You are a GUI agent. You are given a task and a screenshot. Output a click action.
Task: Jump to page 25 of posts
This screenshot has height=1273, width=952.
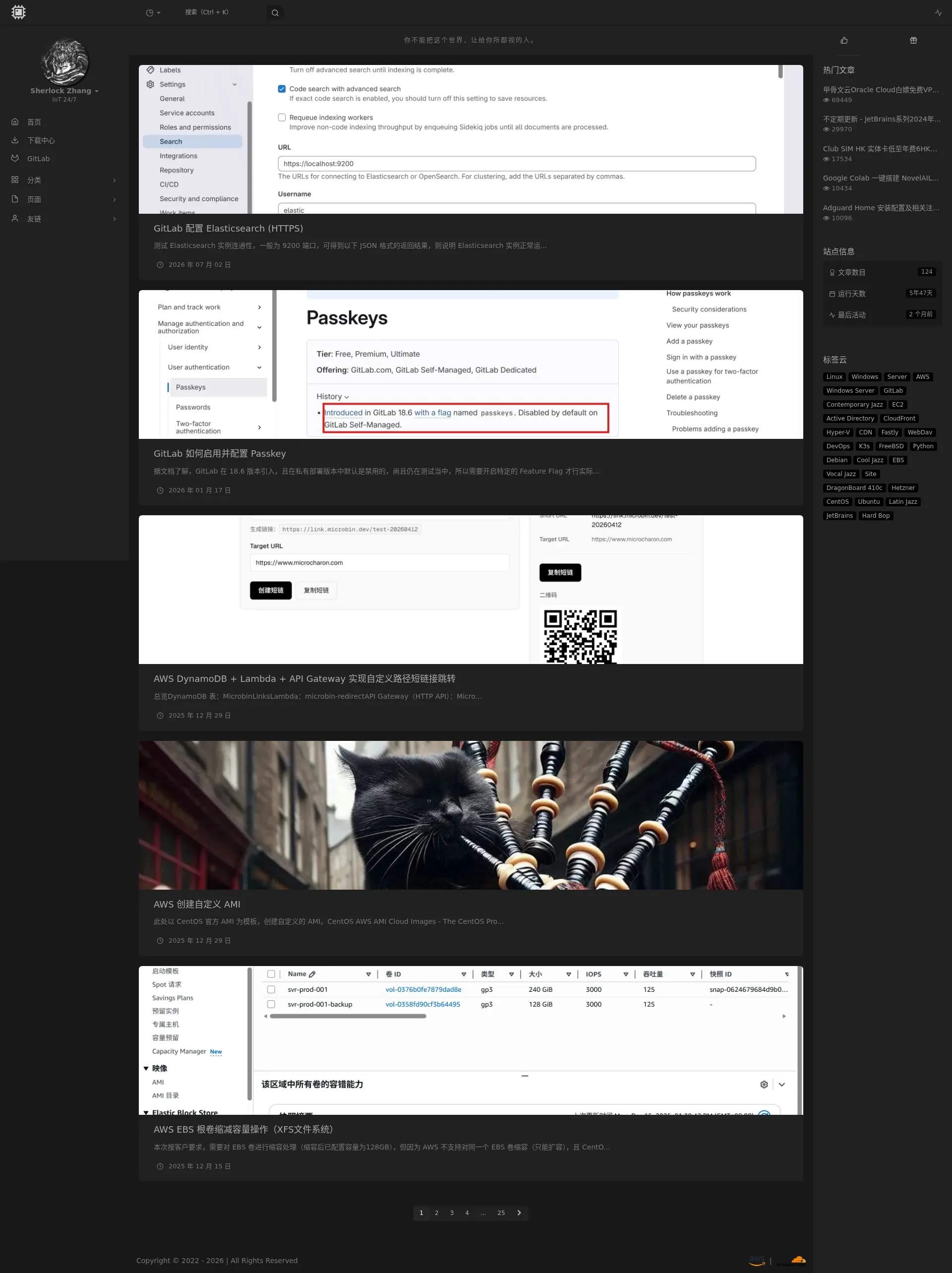tap(501, 1212)
